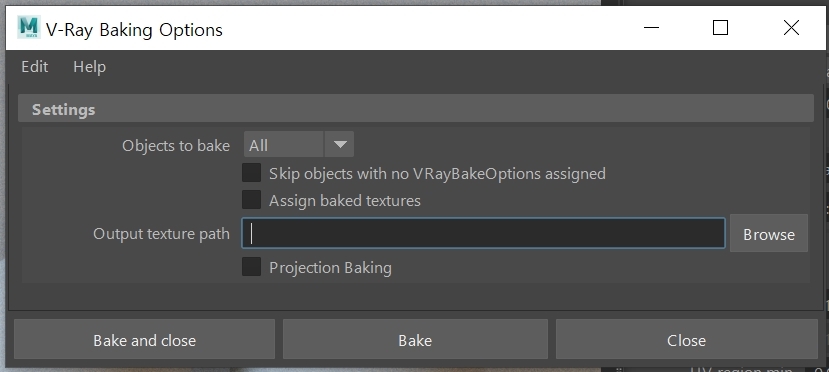This screenshot has width=829, height=372.
Task: Select the All value in the Objects to bake combo box
Action: tap(283, 144)
